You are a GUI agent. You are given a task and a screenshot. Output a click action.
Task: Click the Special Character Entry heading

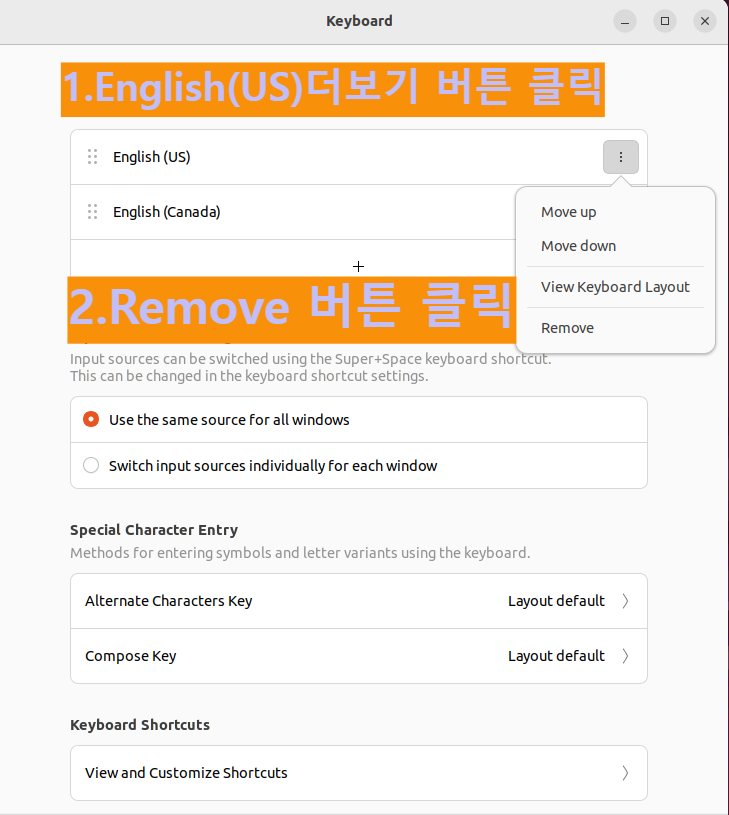coord(154,530)
